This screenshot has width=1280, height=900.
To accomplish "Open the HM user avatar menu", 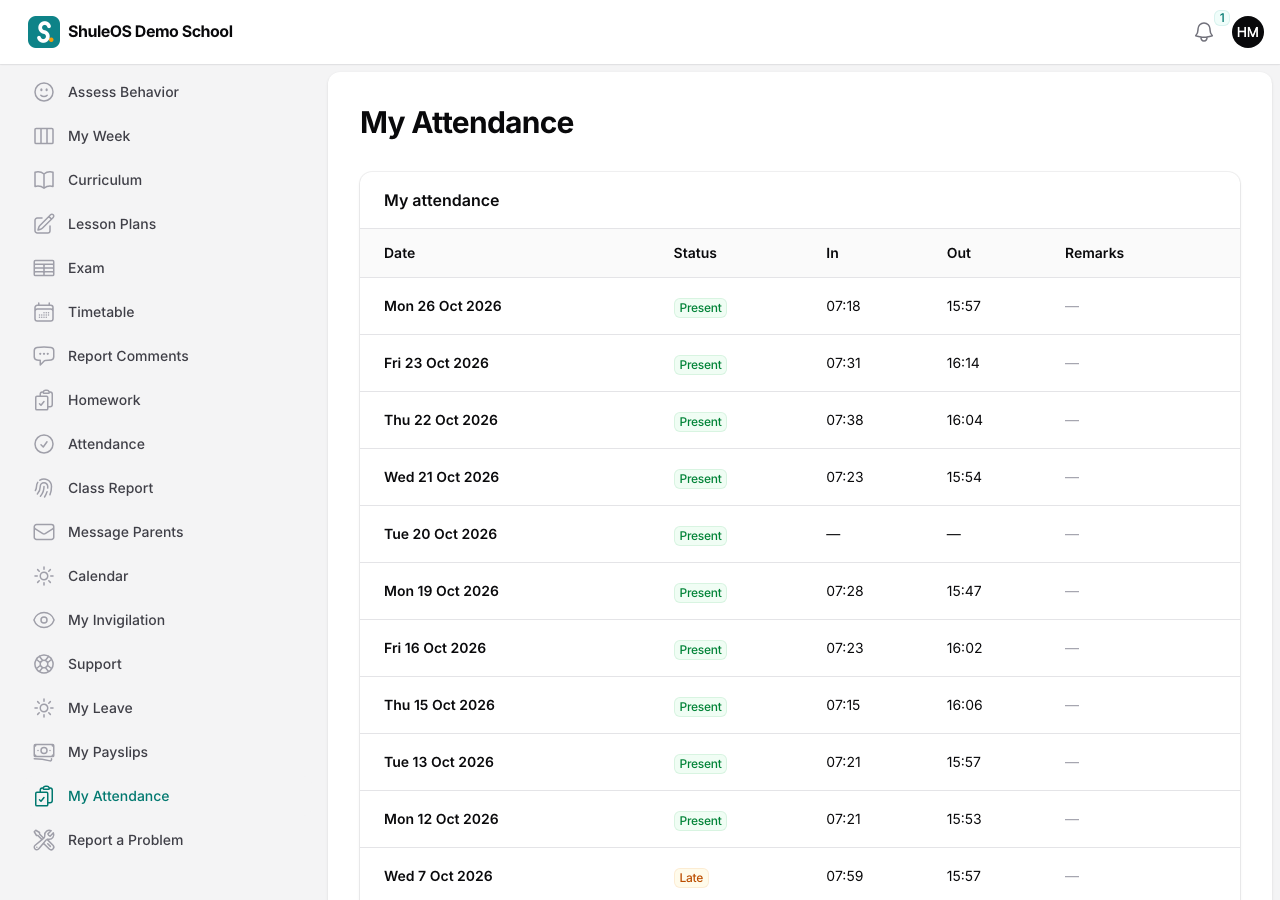I will click(x=1248, y=32).
